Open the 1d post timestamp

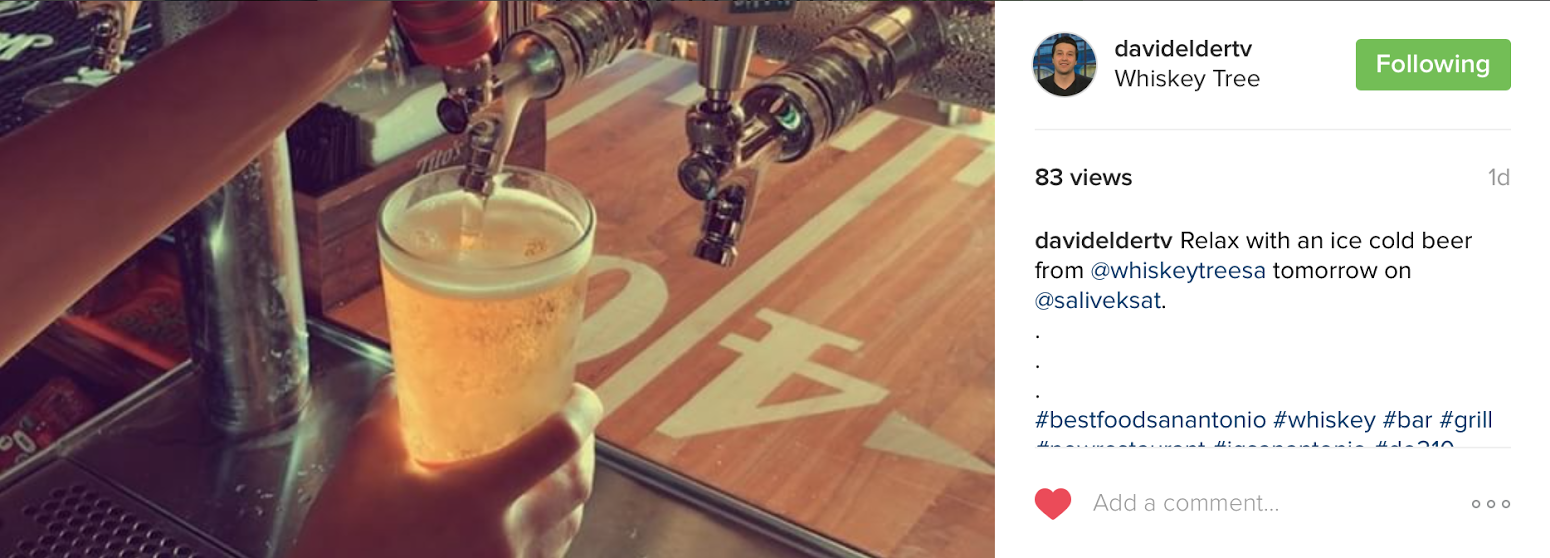click(x=1498, y=178)
